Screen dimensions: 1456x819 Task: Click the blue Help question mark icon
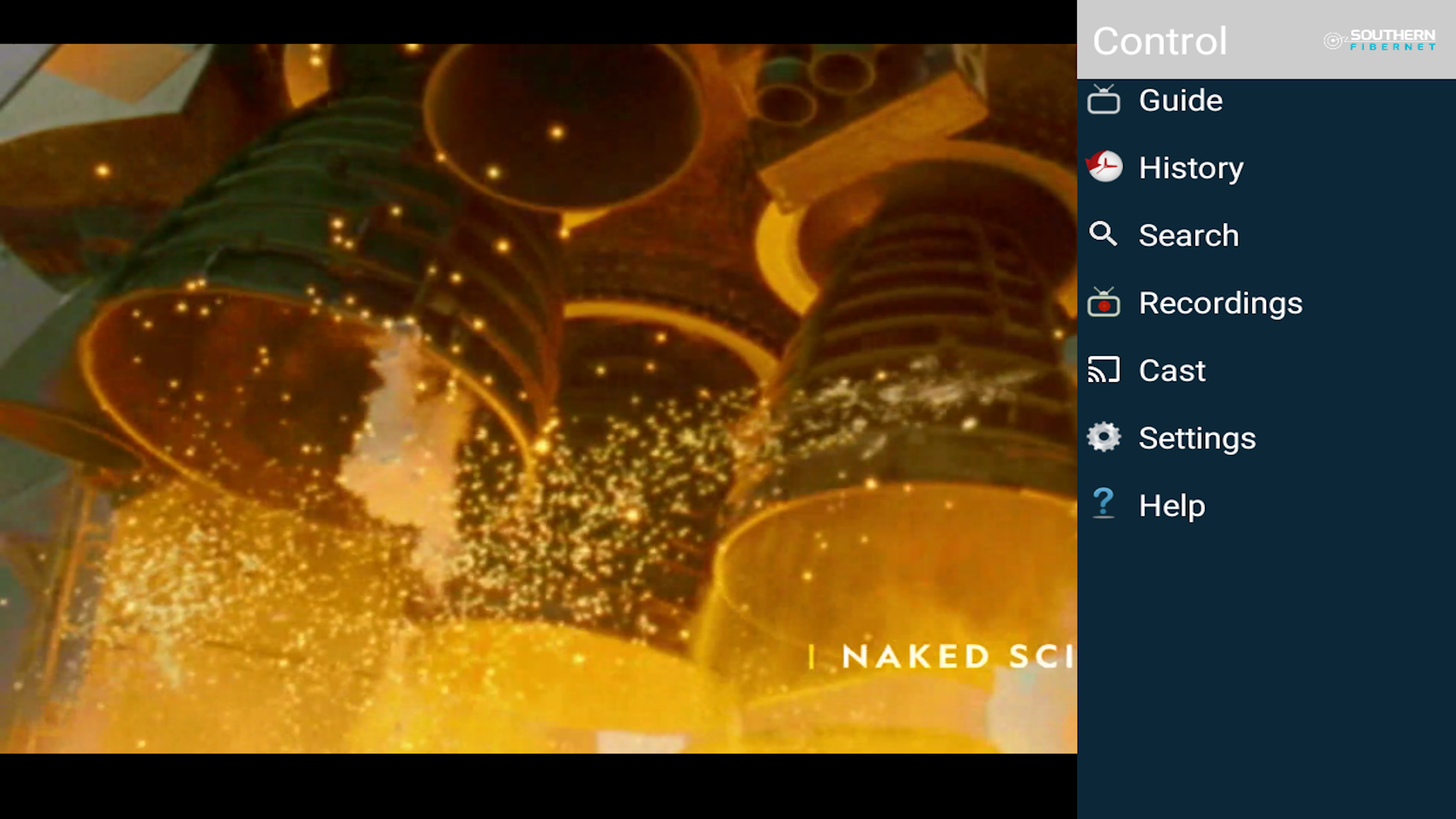(1103, 504)
